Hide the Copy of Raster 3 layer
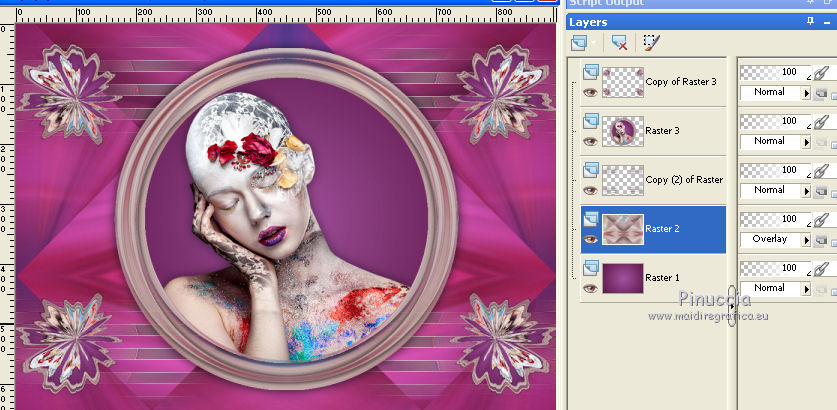Screen dimensions: 837x410 click(x=590, y=92)
